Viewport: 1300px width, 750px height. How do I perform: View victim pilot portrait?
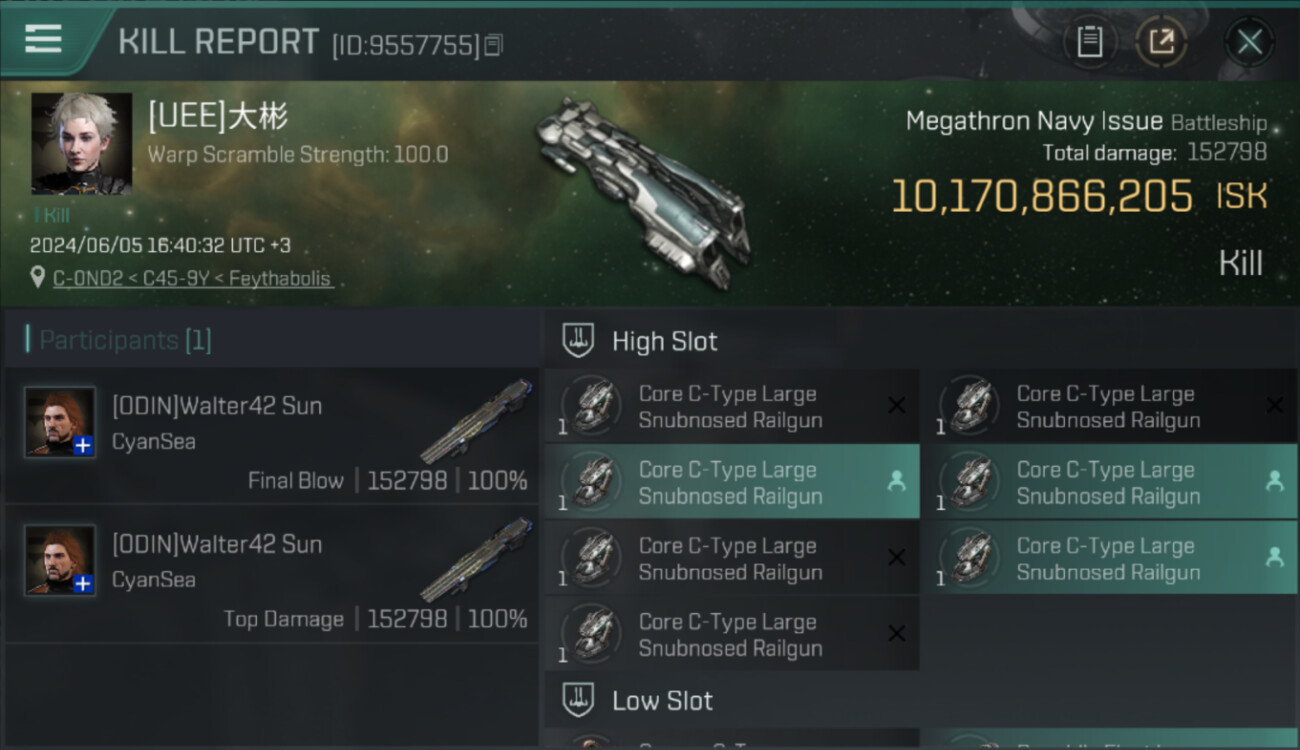tap(81, 143)
